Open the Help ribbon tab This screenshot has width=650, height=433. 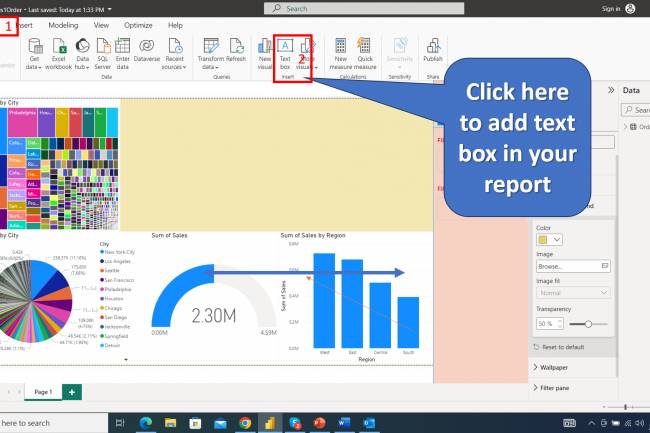pos(175,25)
